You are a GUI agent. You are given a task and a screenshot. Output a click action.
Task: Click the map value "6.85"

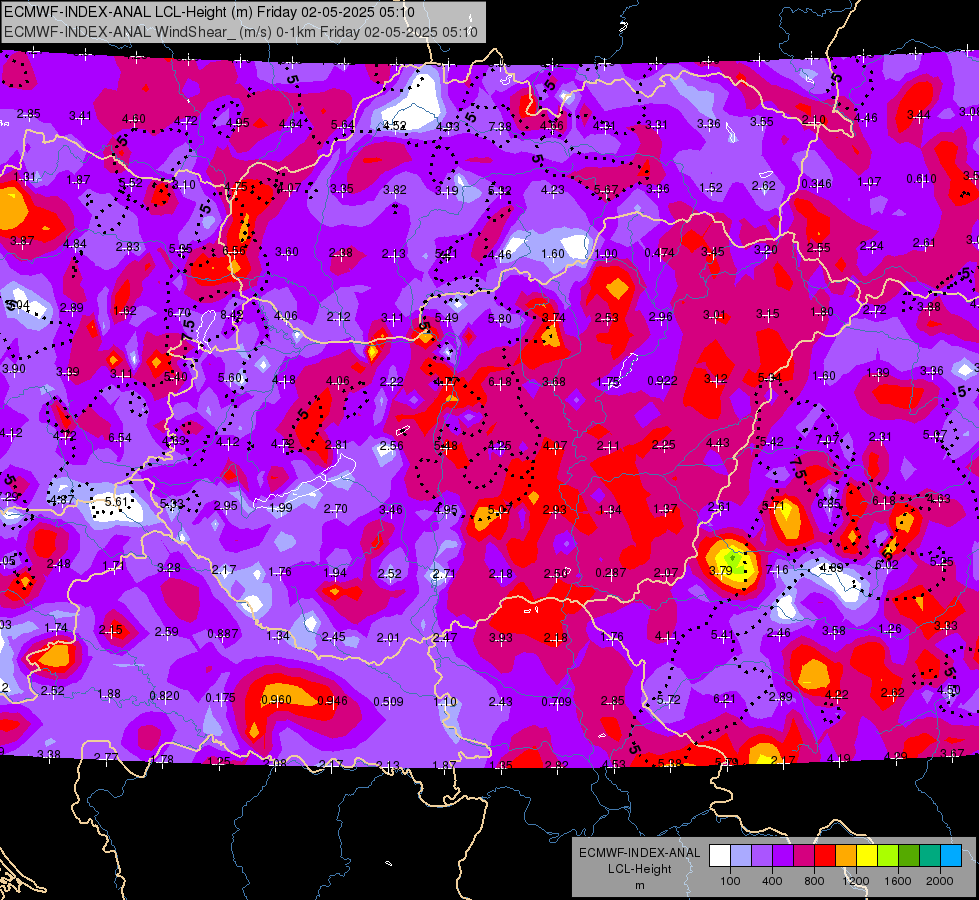[x=829, y=503]
